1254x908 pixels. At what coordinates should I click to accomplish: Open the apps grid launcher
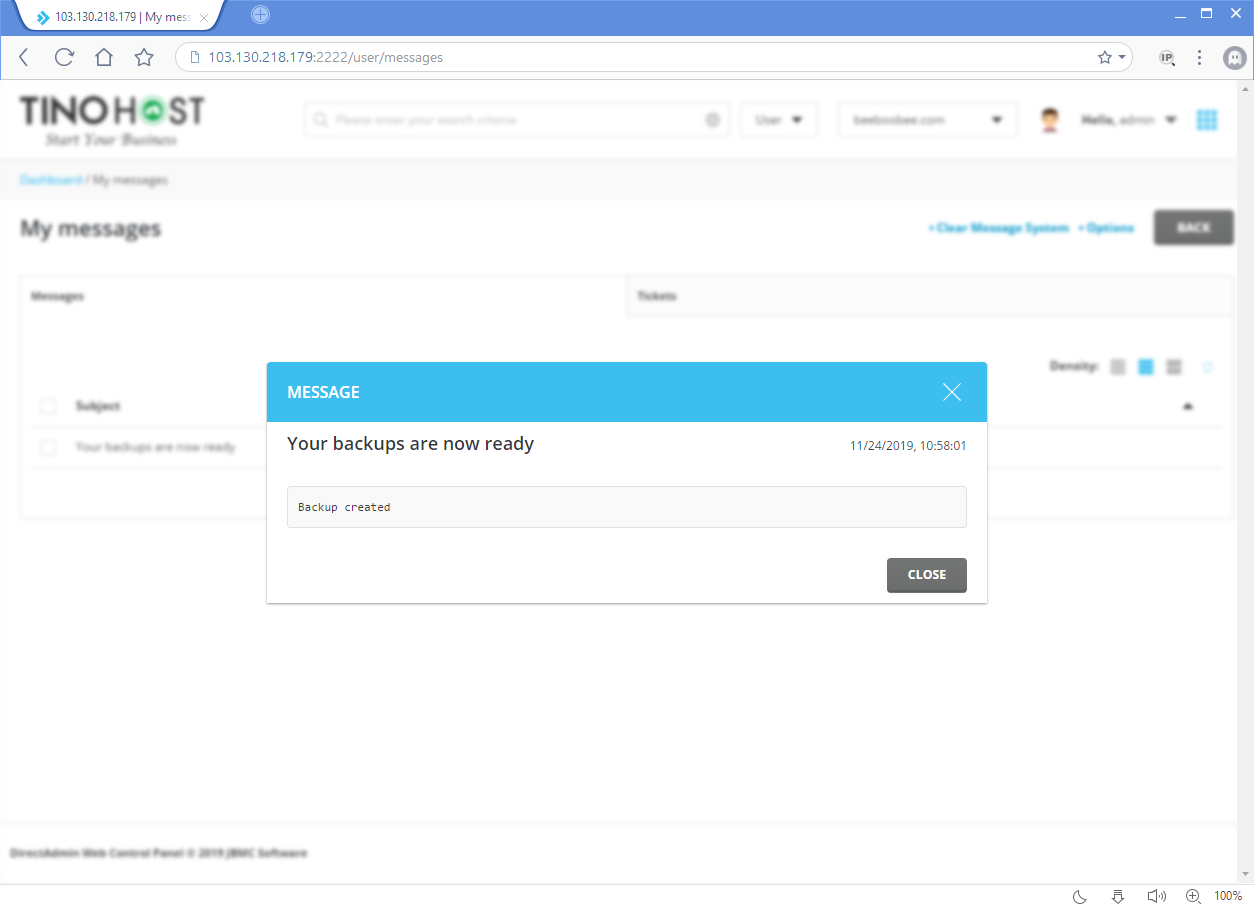[1207, 119]
